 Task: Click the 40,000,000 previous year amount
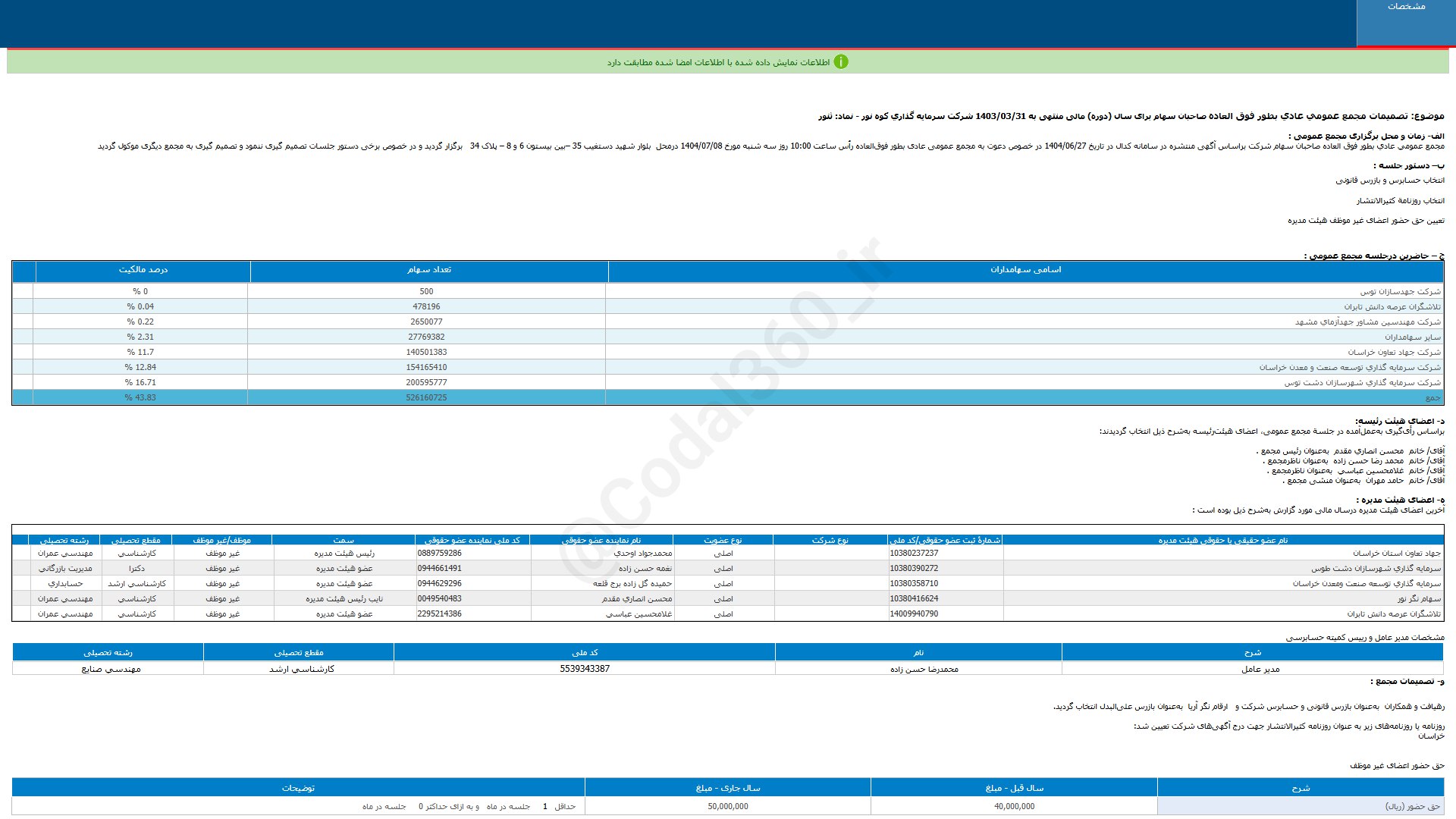pyautogui.click(x=1014, y=806)
